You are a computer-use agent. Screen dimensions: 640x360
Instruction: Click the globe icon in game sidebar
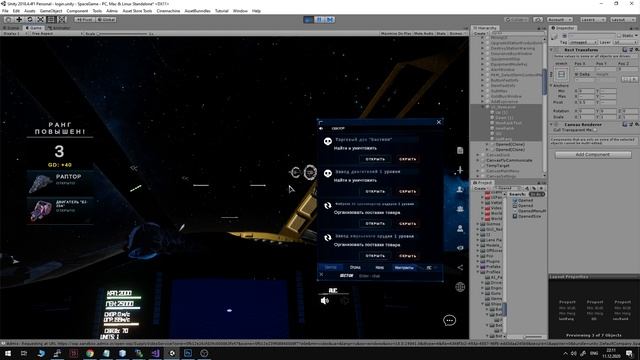pos(460,287)
